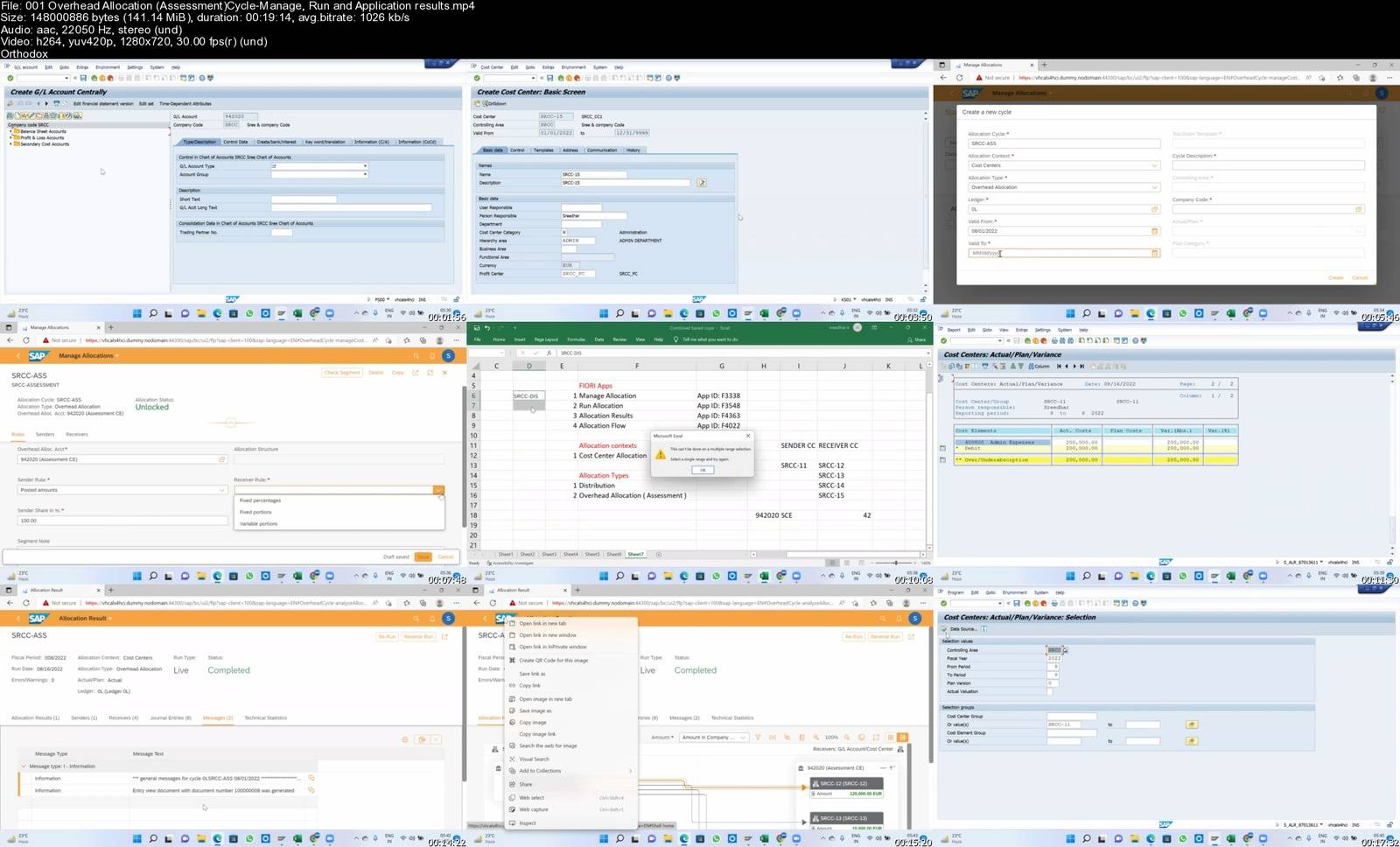The image size is (1400, 847).
Task: Choose Copy image from the context menu
Action: (533, 723)
